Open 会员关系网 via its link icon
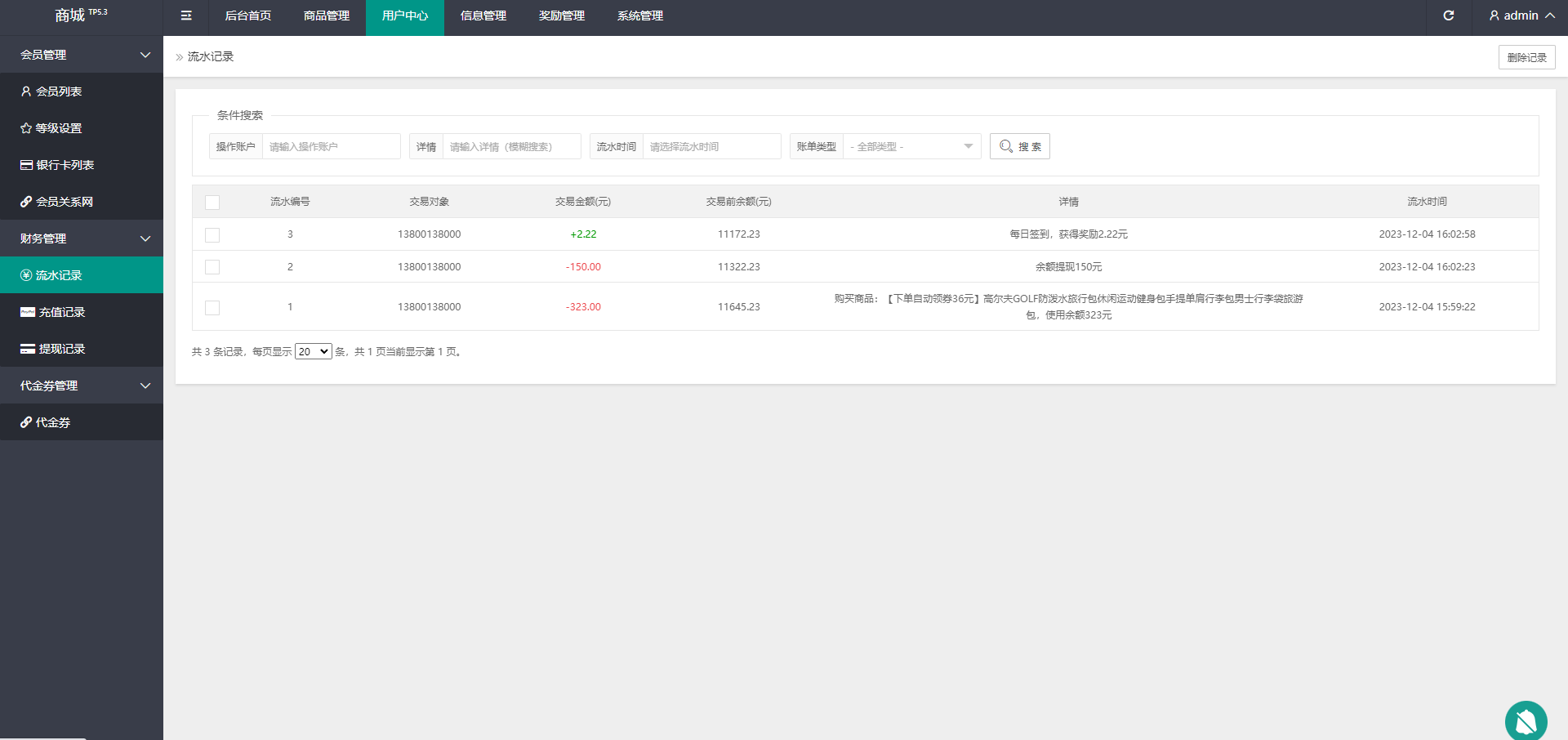The image size is (1568, 740). 26,202
